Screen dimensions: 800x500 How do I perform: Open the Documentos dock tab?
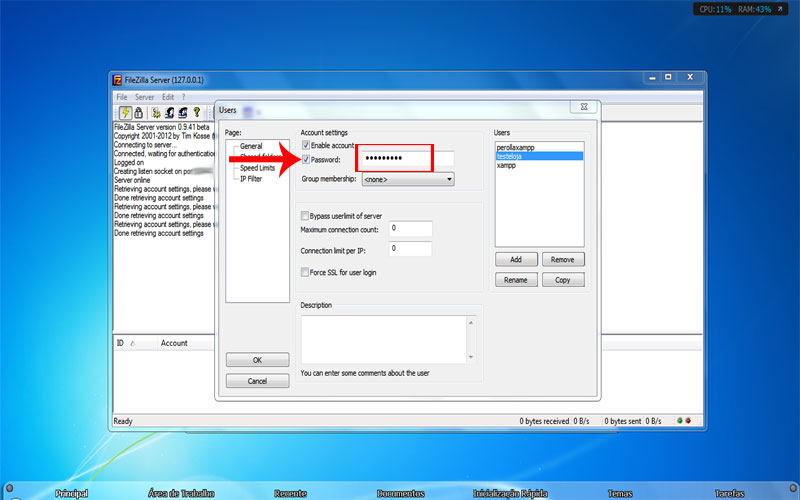(x=401, y=493)
